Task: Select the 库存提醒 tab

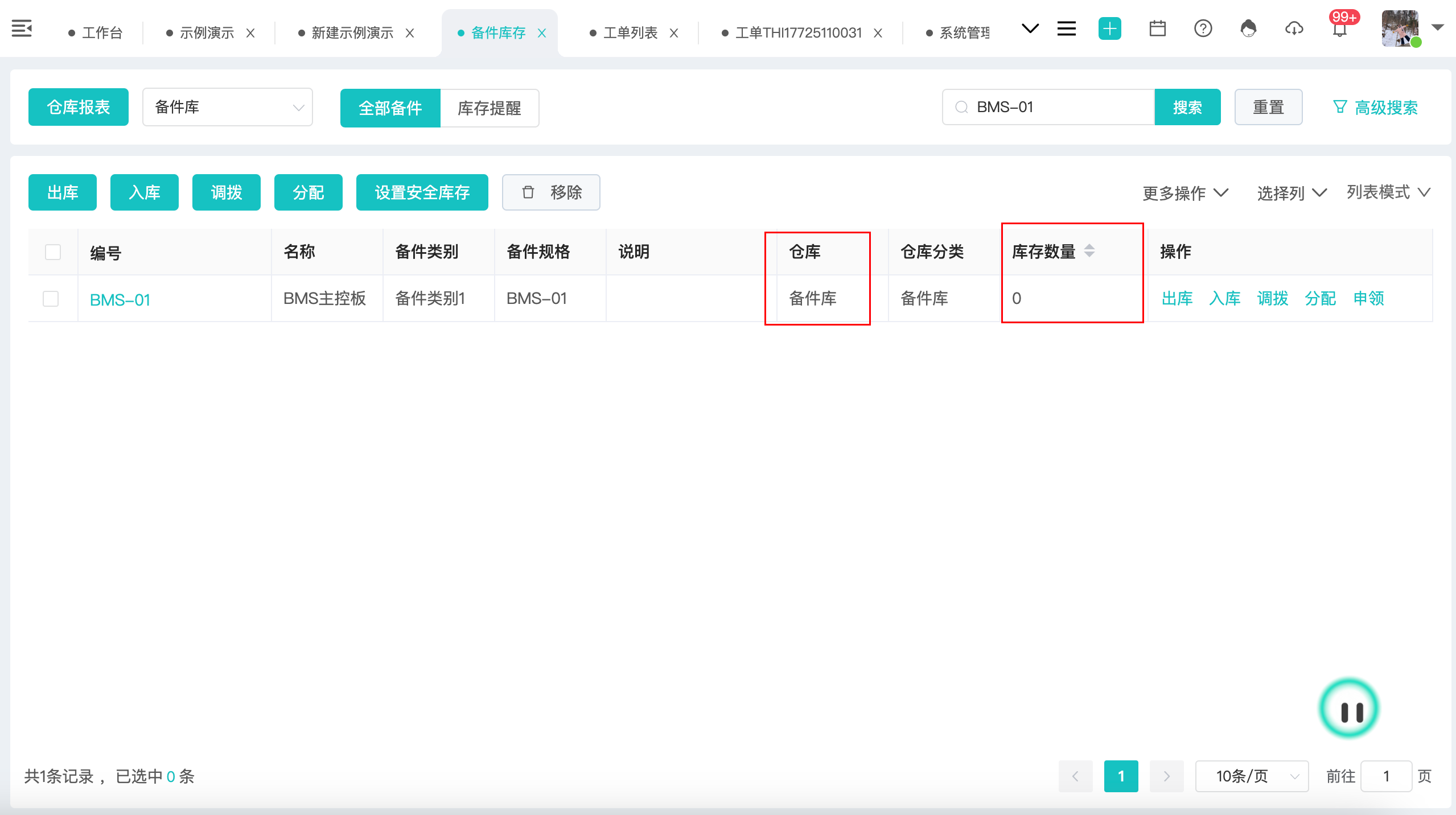Action: coord(489,108)
